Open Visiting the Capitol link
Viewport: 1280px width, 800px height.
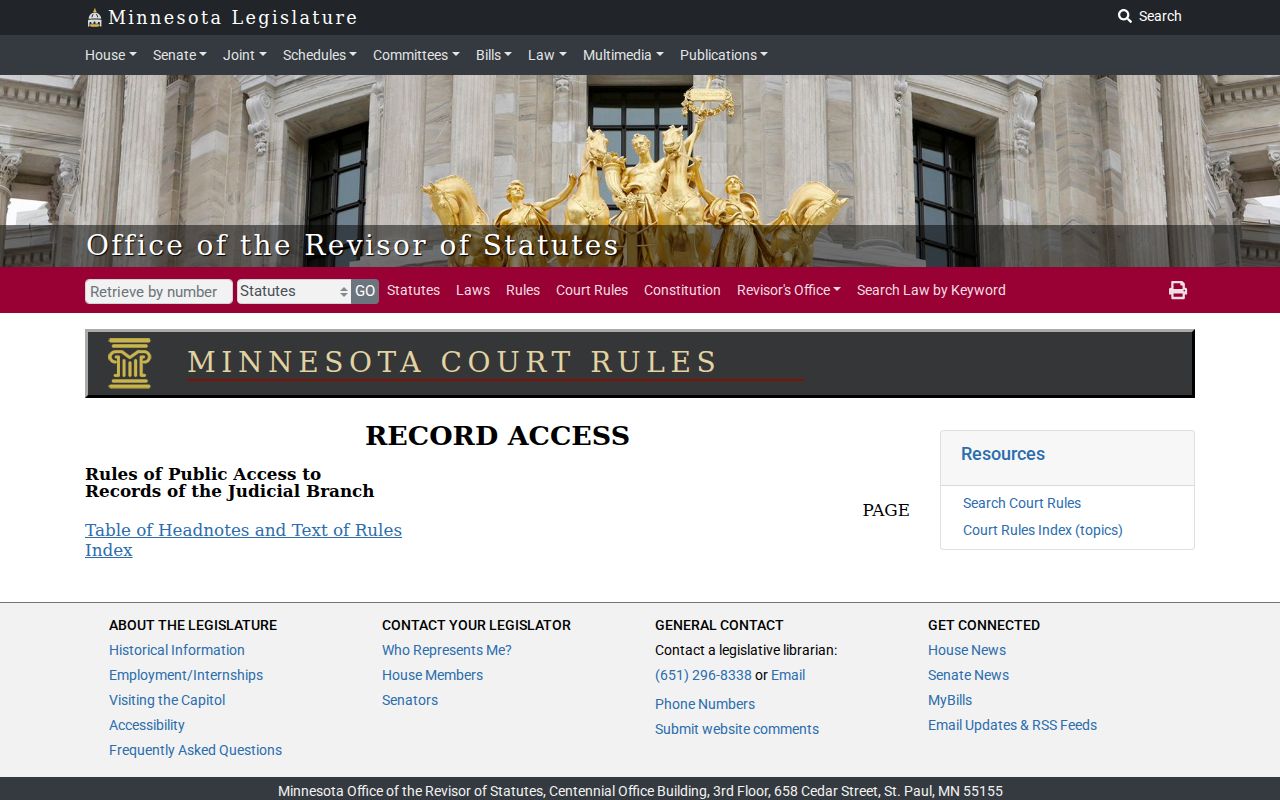coord(167,700)
